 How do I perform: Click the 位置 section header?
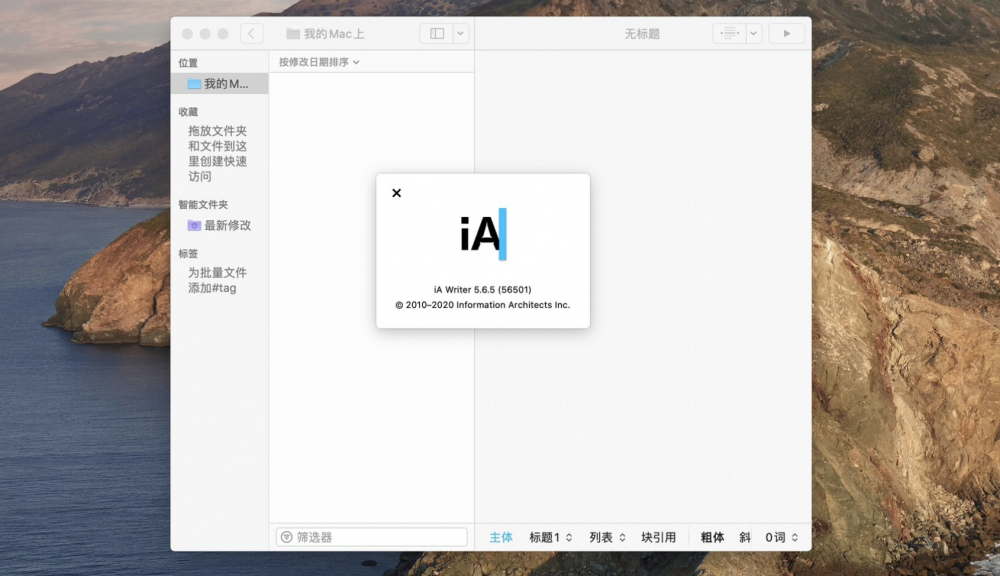188,63
